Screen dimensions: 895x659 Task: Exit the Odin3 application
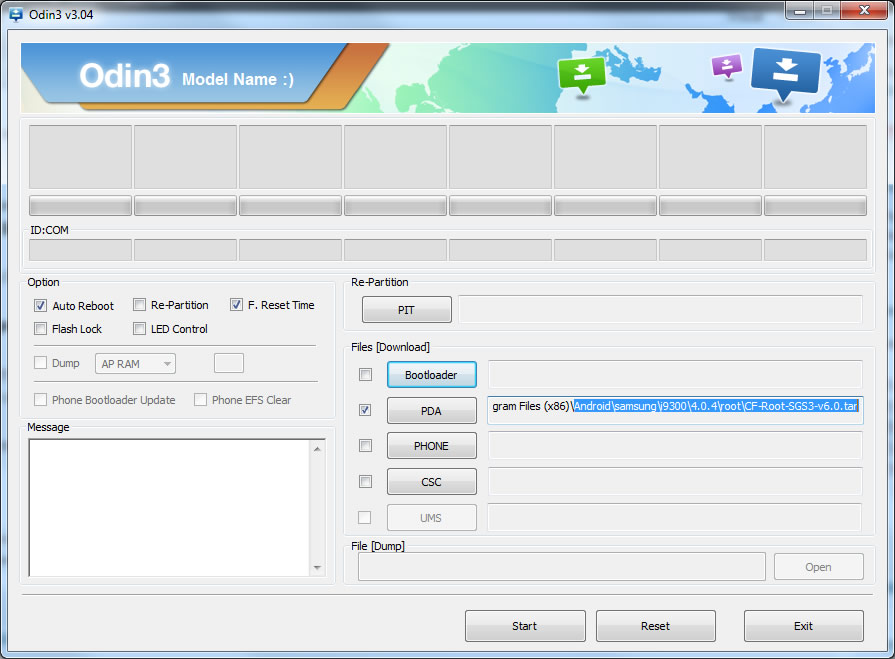point(804,626)
